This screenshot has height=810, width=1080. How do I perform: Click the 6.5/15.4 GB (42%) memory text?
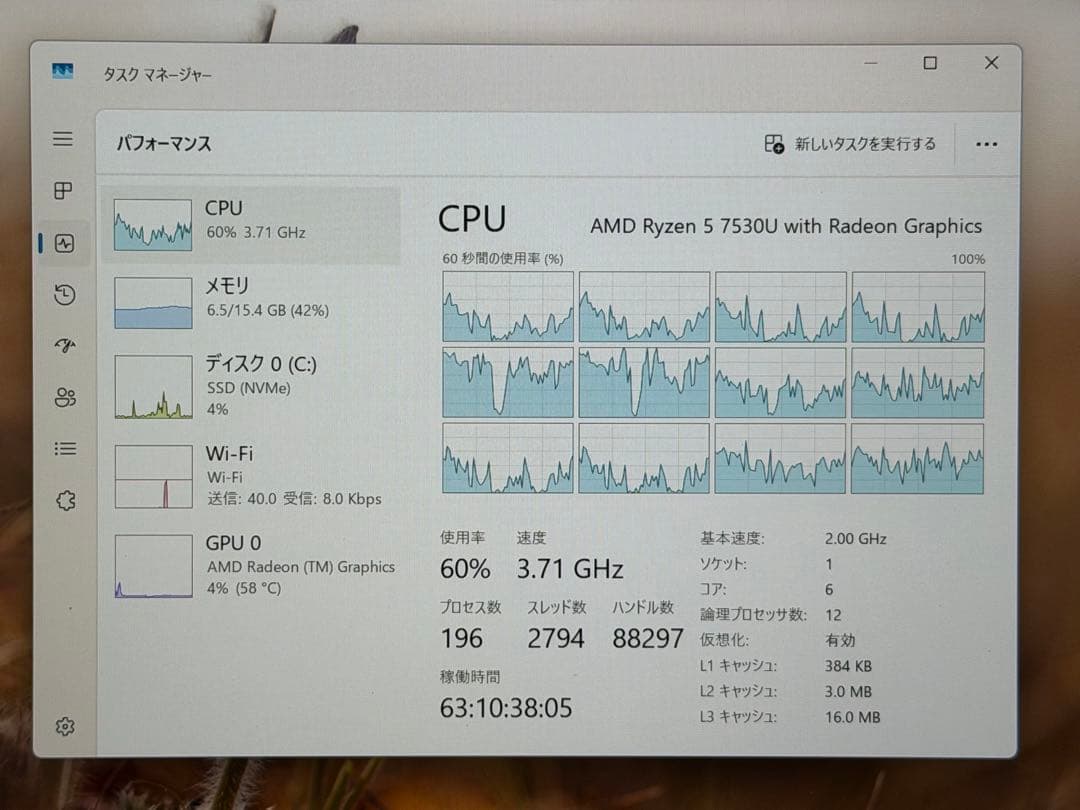pos(268,311)
